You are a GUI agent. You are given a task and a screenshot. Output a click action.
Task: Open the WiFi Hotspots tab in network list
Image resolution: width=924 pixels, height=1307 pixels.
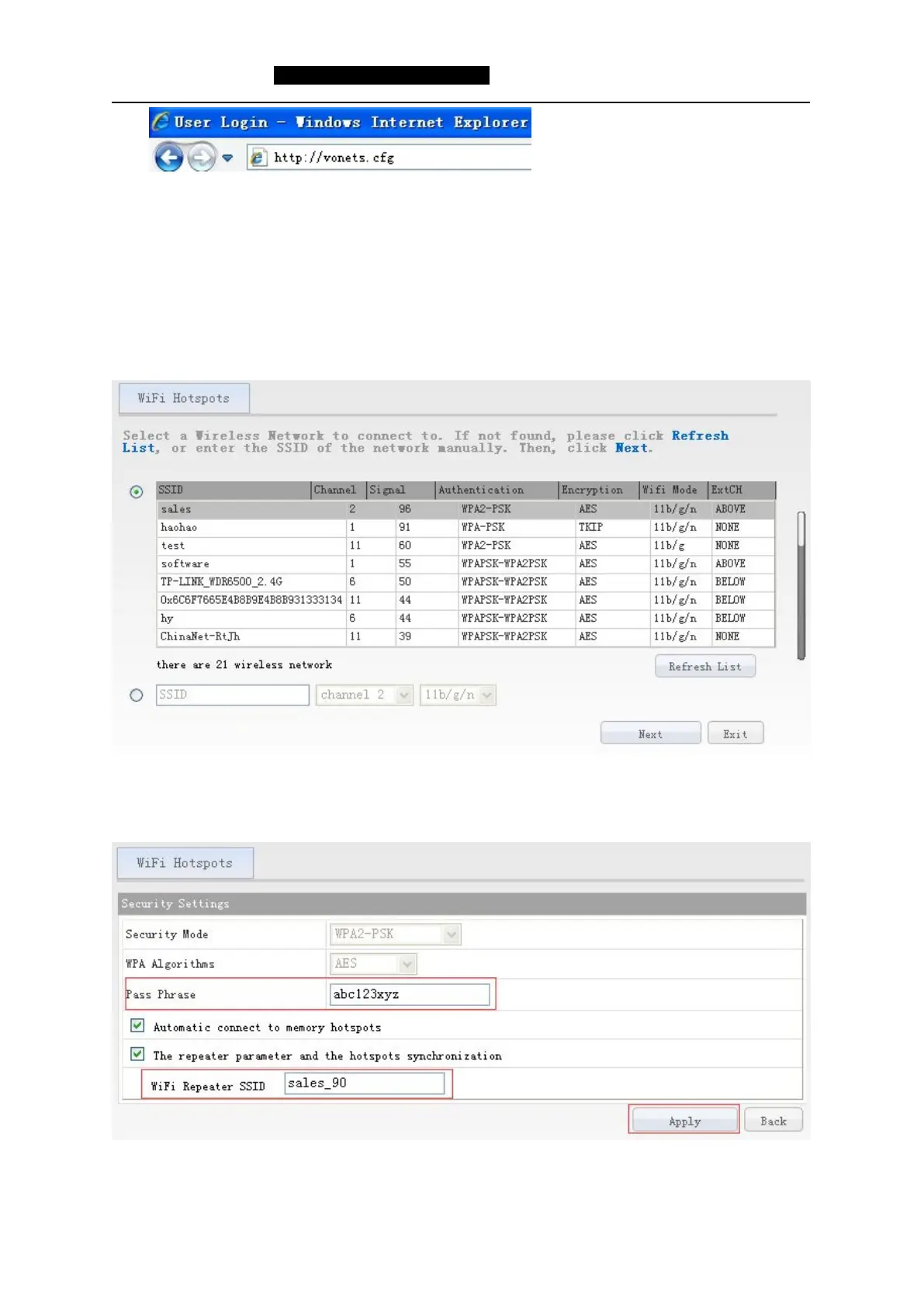click(184, 398)
